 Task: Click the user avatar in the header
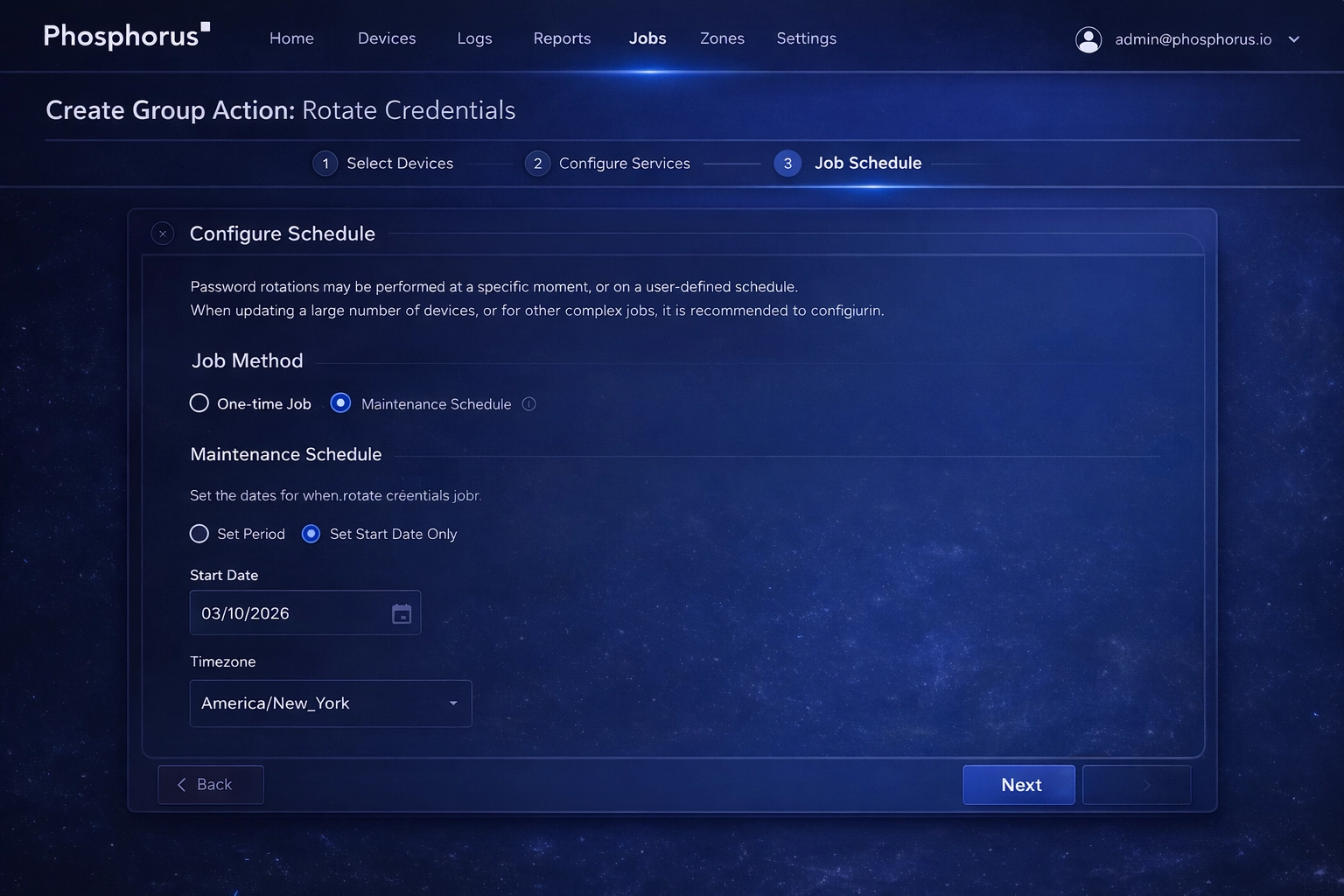1088,38
